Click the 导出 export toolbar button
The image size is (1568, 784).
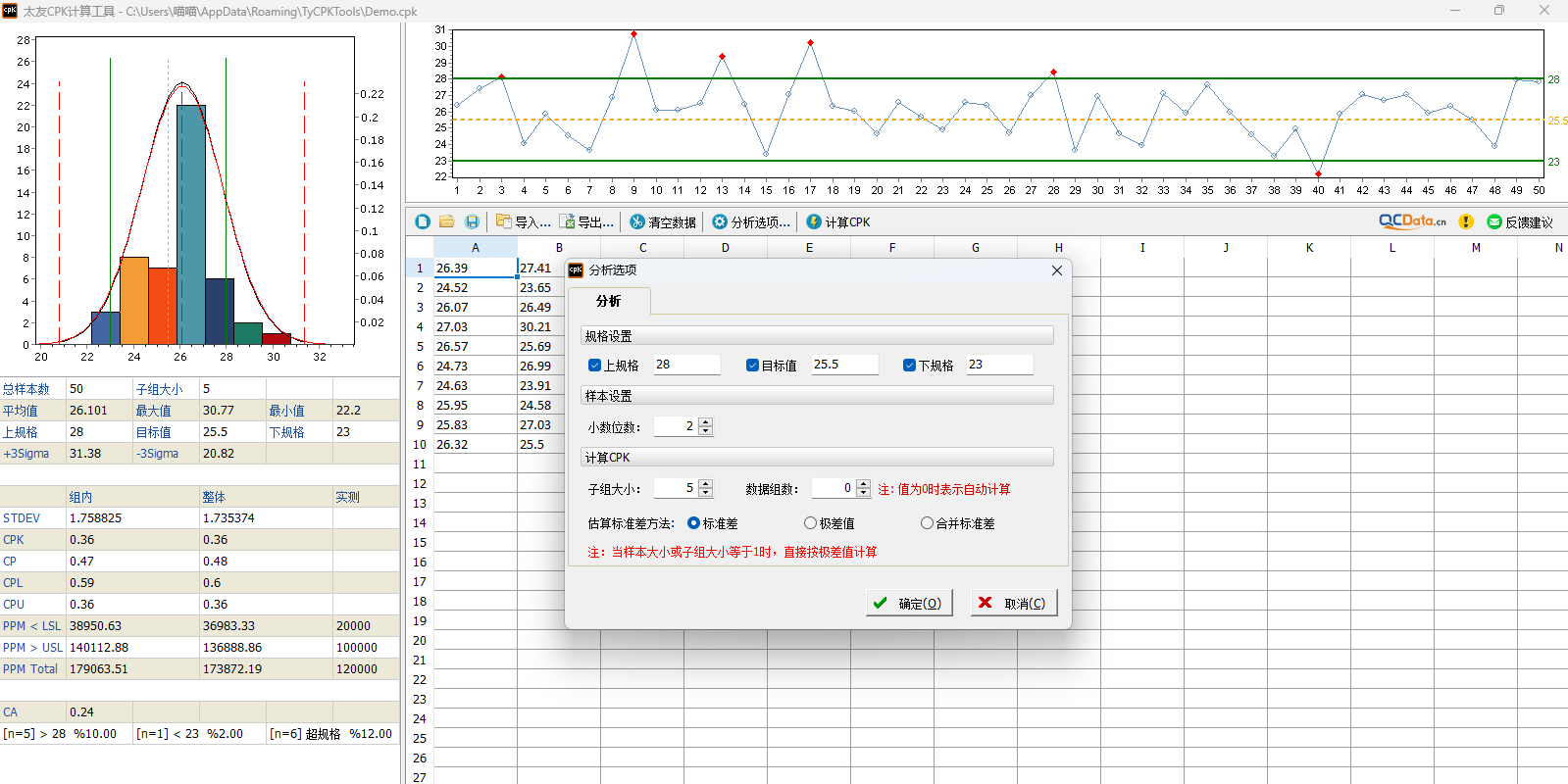[x=586, y=221]
